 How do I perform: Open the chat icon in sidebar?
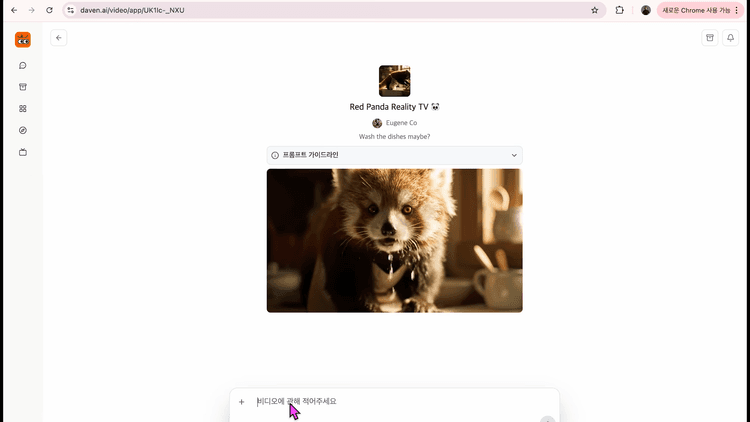pyautogui.click(x=23, y=65)
